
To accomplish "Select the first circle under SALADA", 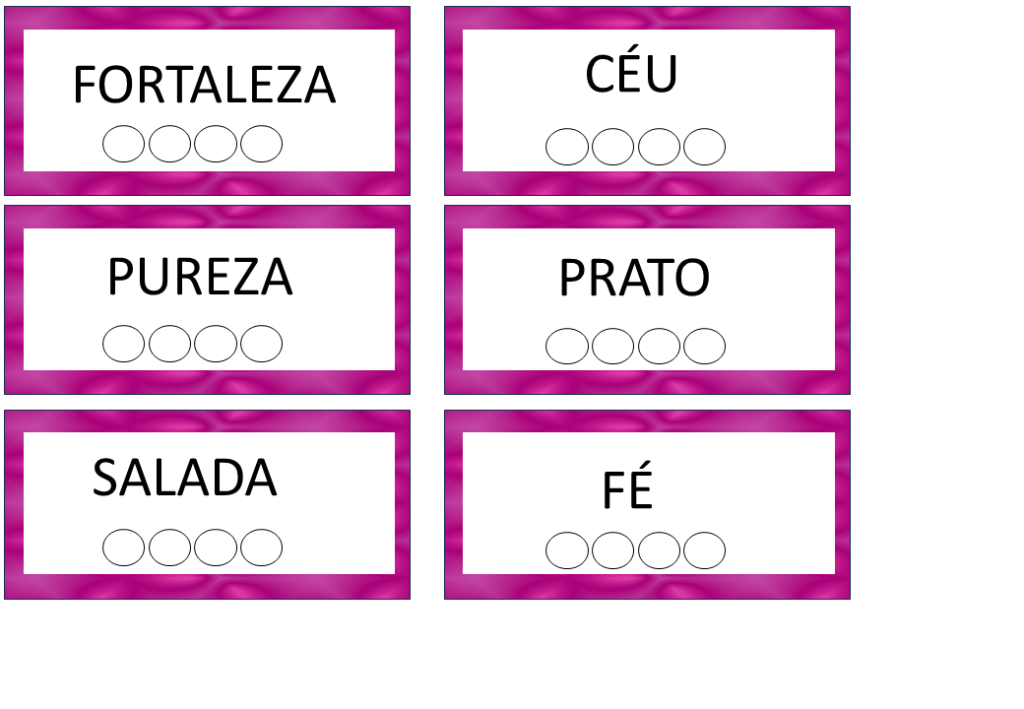I will pyautogui.click(x=124, y=547).
